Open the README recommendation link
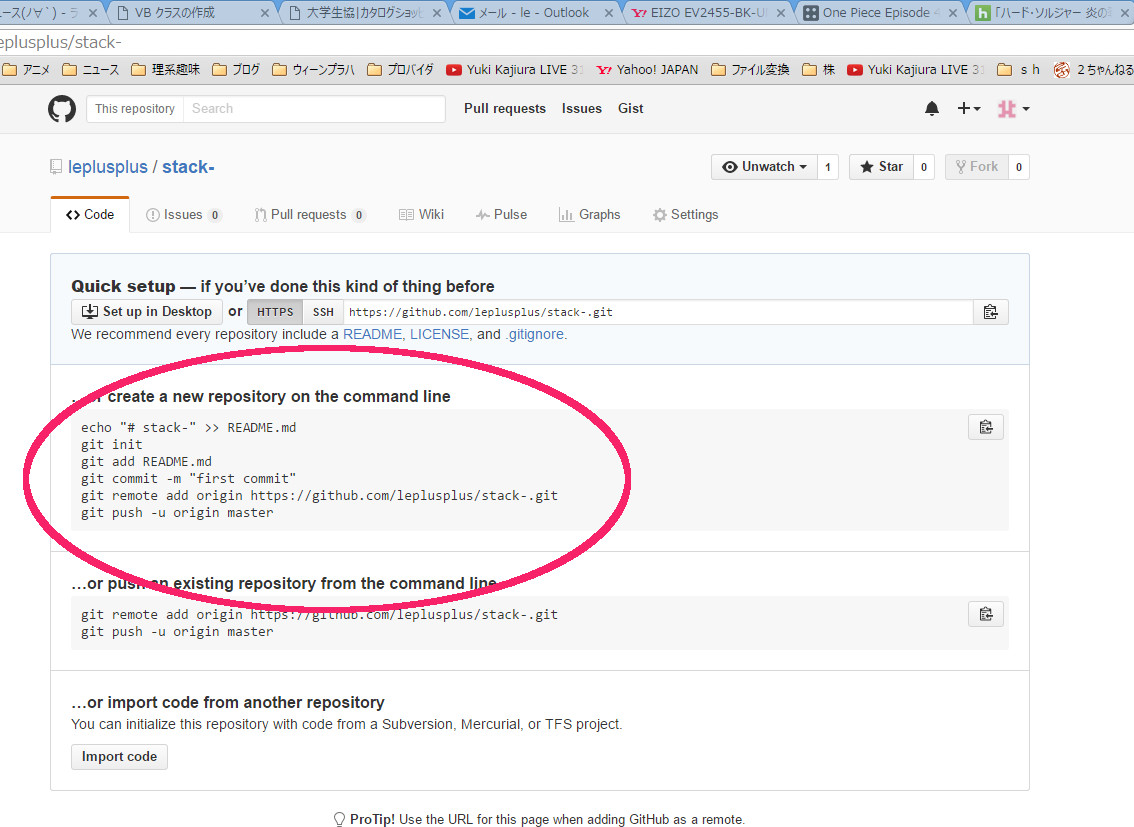This screenshot has width=1134, height=827. coord(372,334)
